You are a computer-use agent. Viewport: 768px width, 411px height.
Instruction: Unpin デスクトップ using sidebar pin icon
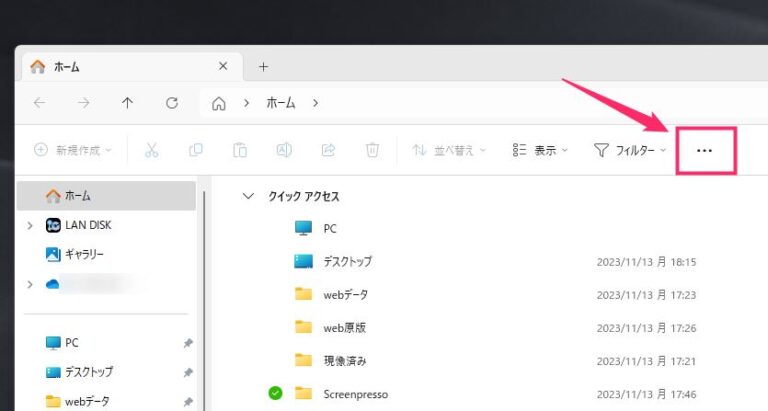point(188,372)
